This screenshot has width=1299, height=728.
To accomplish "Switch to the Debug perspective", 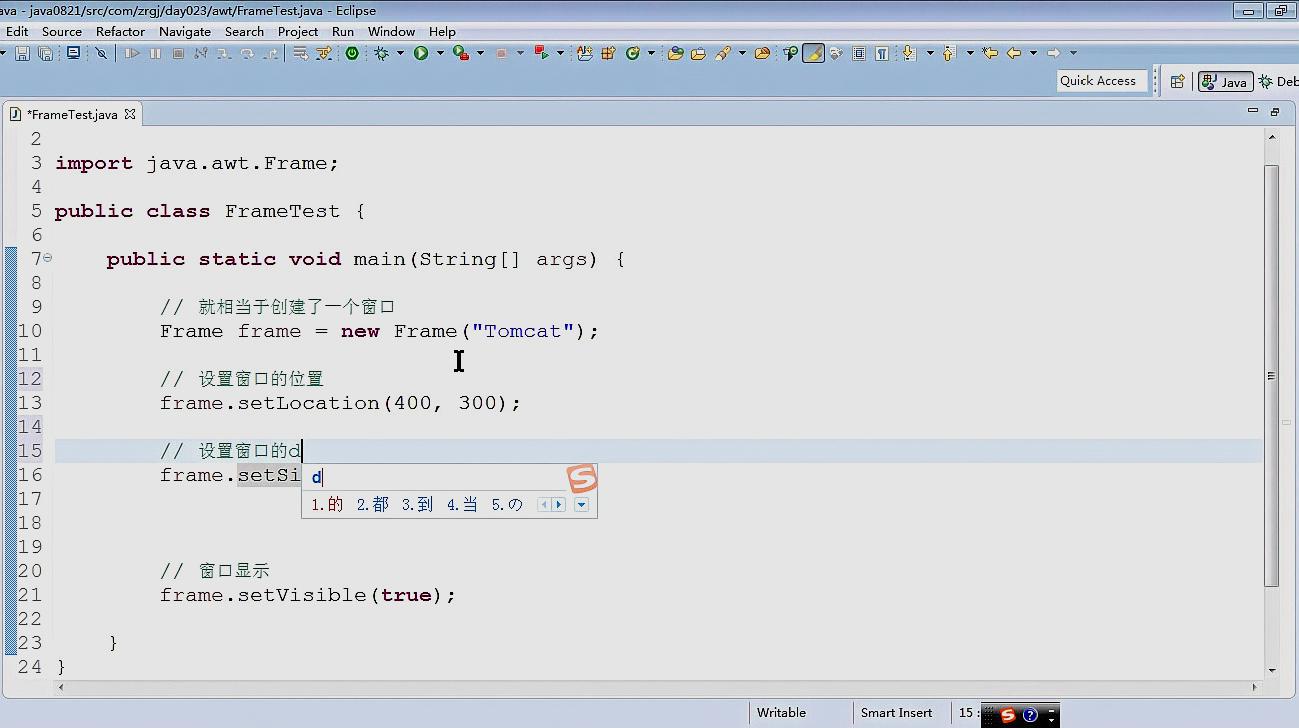I will coord(1279,82).
